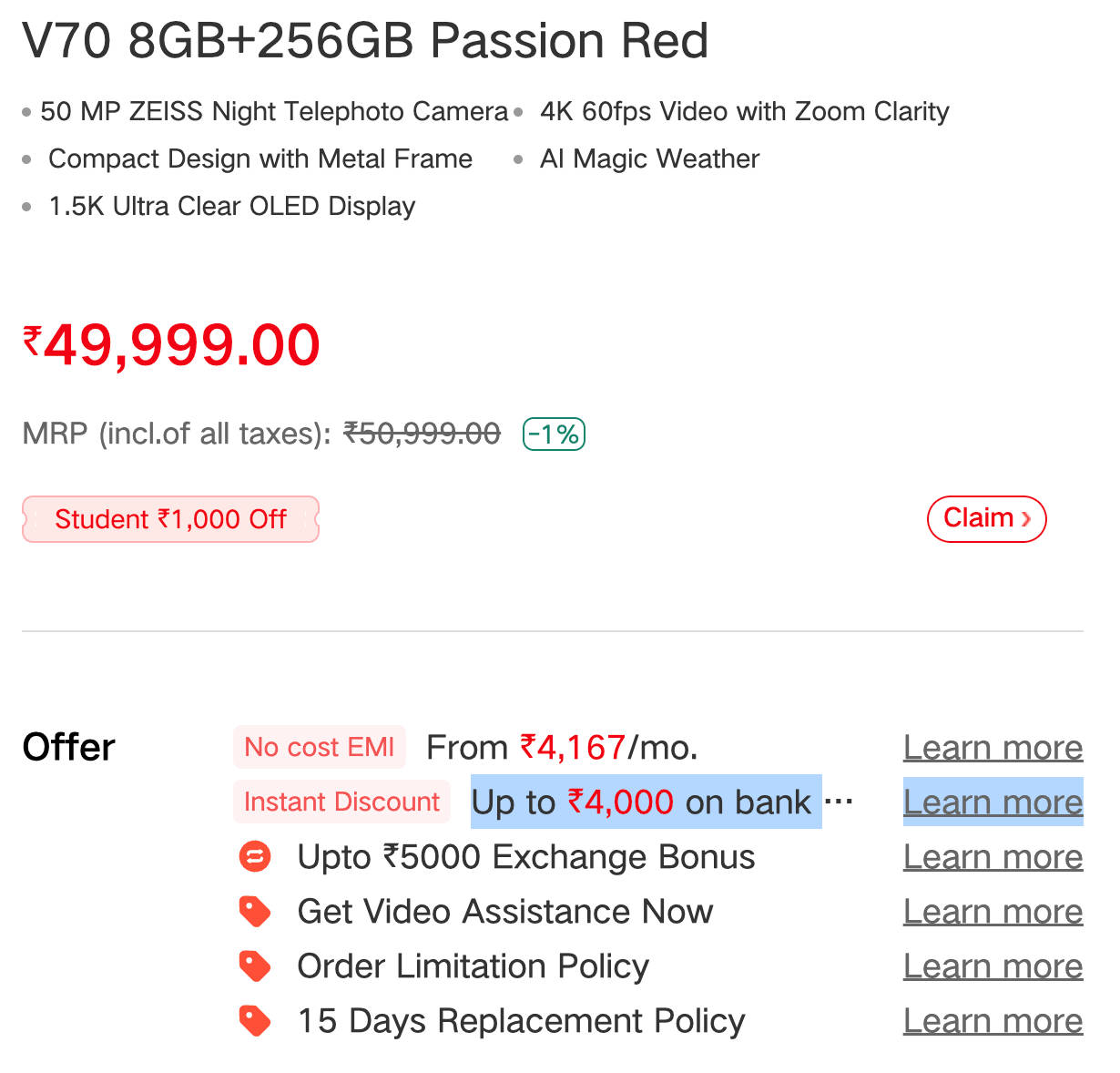
Task: Click the Video Assistance tag icon
Action: coord(255,911)
